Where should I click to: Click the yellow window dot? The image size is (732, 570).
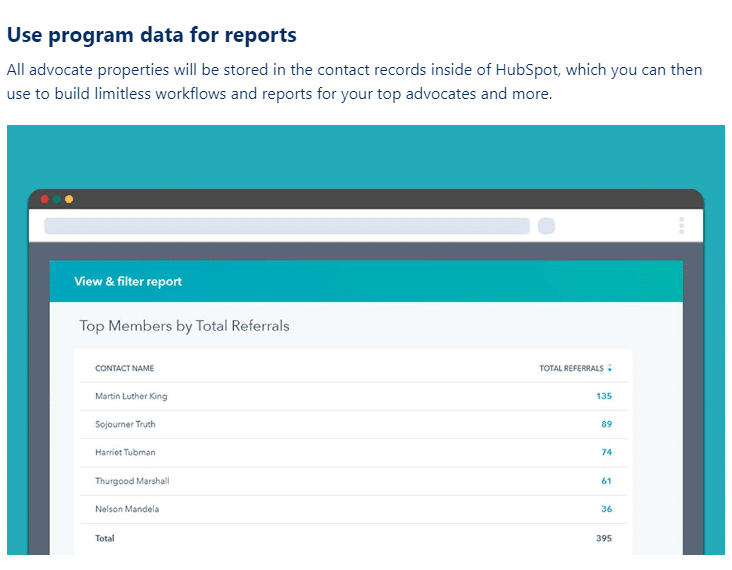(69, 199)
